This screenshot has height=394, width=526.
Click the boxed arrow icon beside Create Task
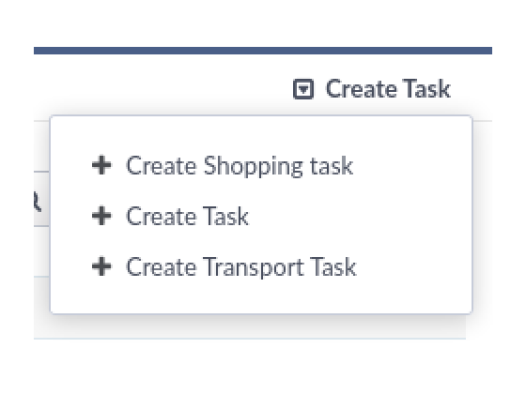[x=303, y=89]
